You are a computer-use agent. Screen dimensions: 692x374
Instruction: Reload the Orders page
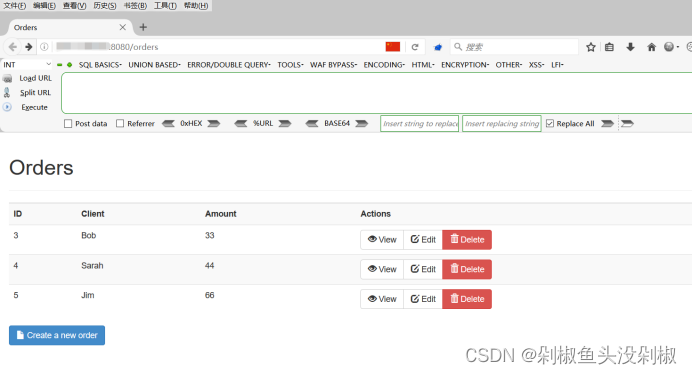pos(415,47)
